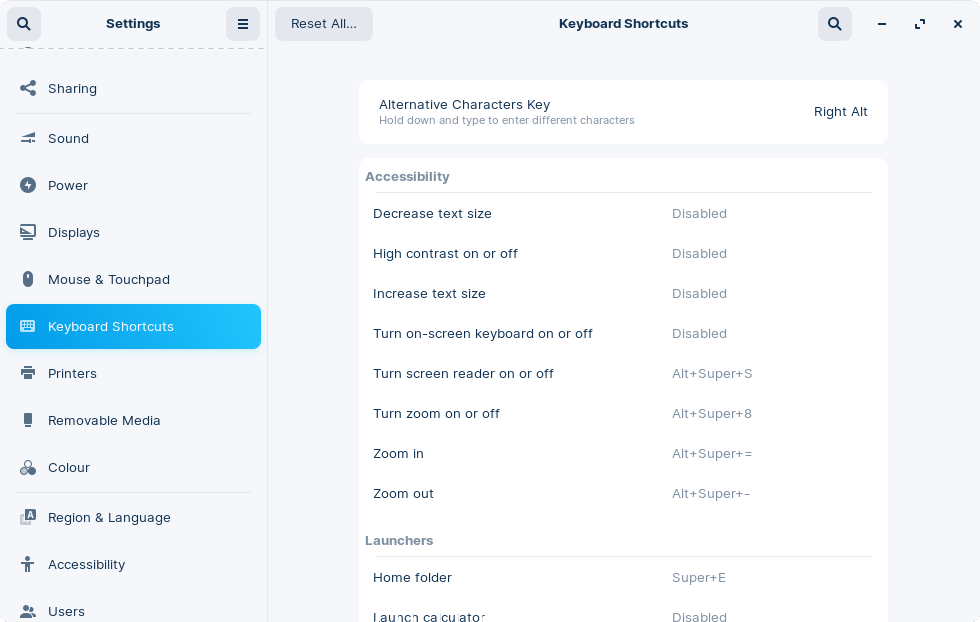Click the Reset All button
Image resolution: width=980 pixels, height=622 pixels.
point(323,23)
